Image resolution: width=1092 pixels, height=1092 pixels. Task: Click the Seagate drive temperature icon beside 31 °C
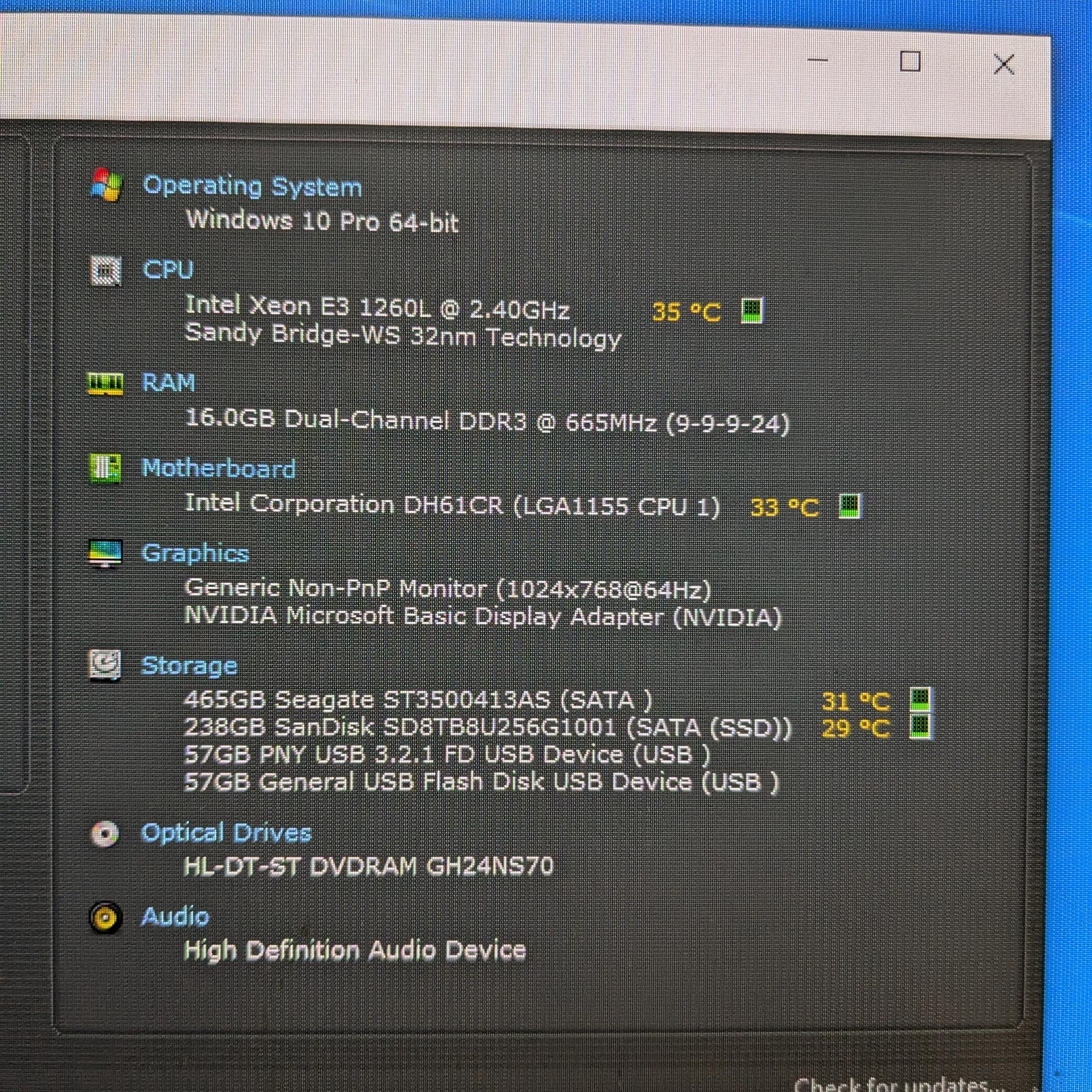[921, 700]
